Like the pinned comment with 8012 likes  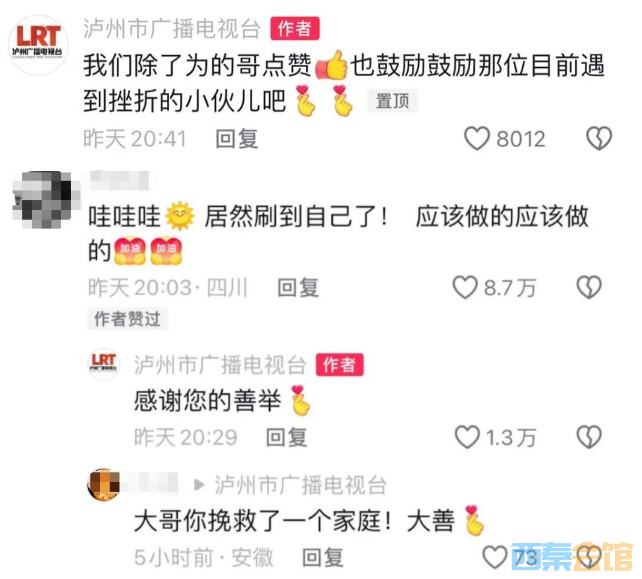pos(477,138)
